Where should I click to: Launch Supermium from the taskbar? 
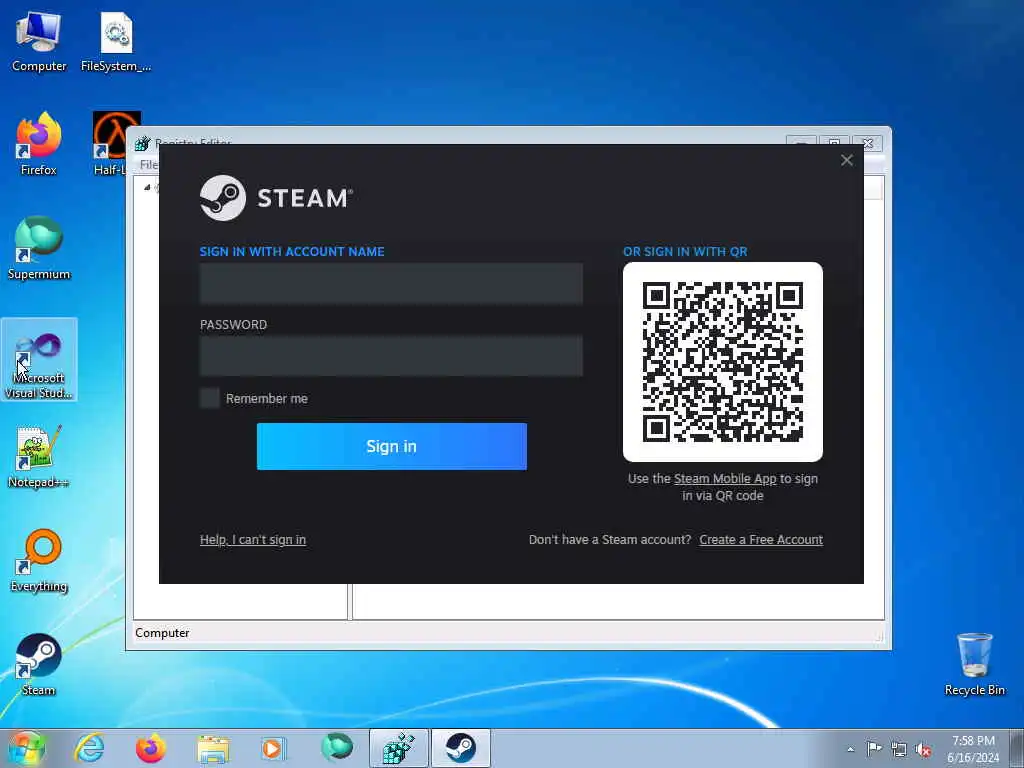[x=336, y=748]
